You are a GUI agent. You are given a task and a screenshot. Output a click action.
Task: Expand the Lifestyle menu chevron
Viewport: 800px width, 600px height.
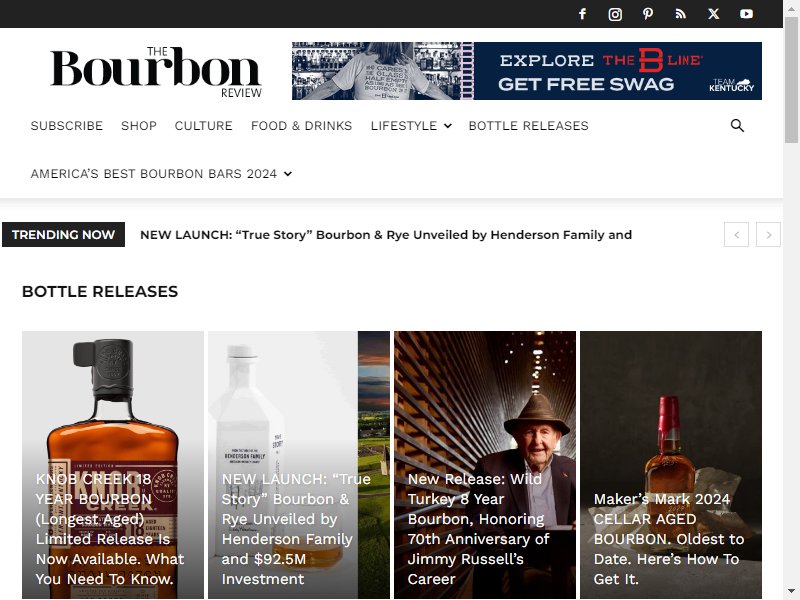coord(447,126)
